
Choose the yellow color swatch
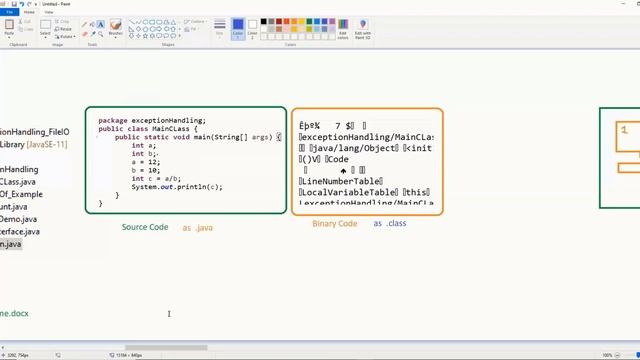[x=302, y=22]
